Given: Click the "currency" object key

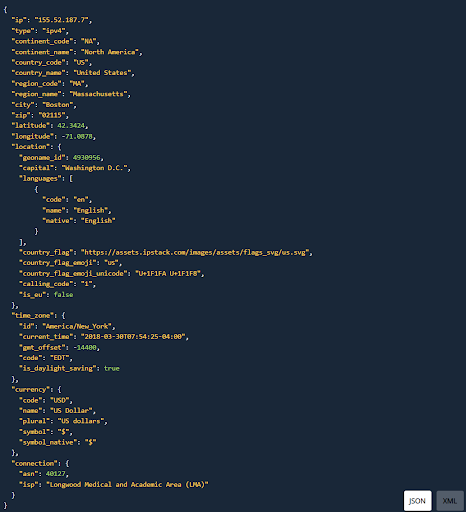Looking at the screenshot, I should [31, 389].
